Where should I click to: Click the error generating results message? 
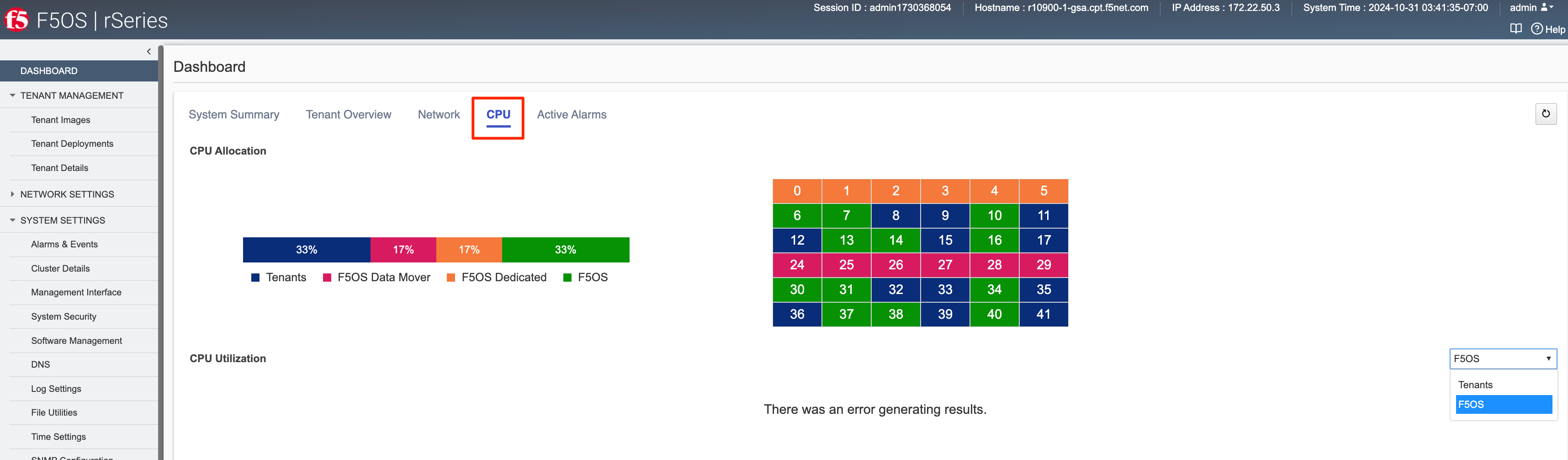(875, 409)
